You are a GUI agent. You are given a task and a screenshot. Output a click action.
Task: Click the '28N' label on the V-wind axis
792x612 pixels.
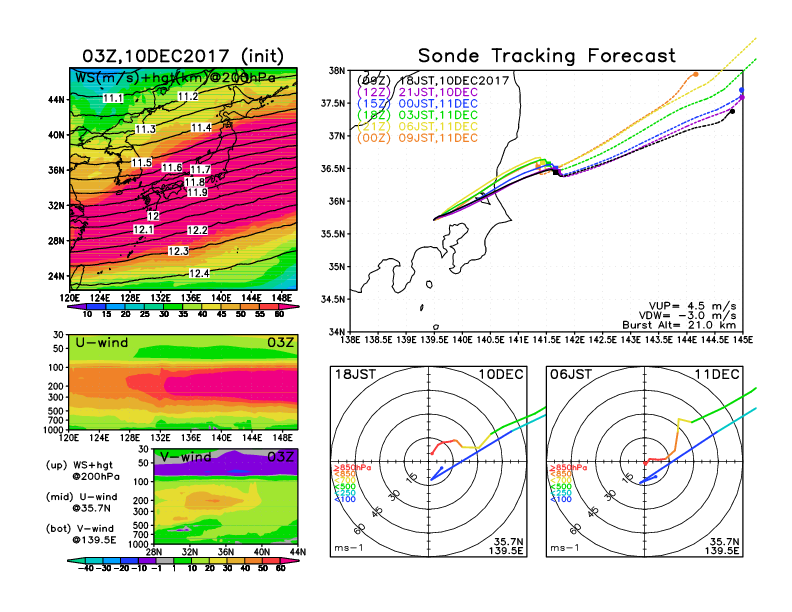154,552
